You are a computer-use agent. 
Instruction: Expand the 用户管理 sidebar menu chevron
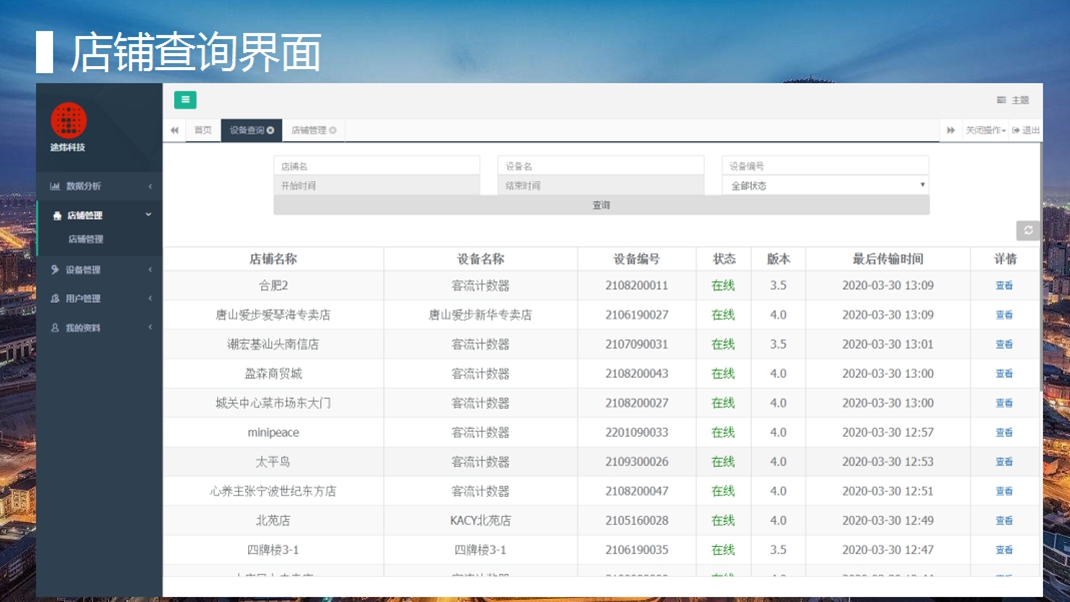pyautogui.click(x=150, y=298)
